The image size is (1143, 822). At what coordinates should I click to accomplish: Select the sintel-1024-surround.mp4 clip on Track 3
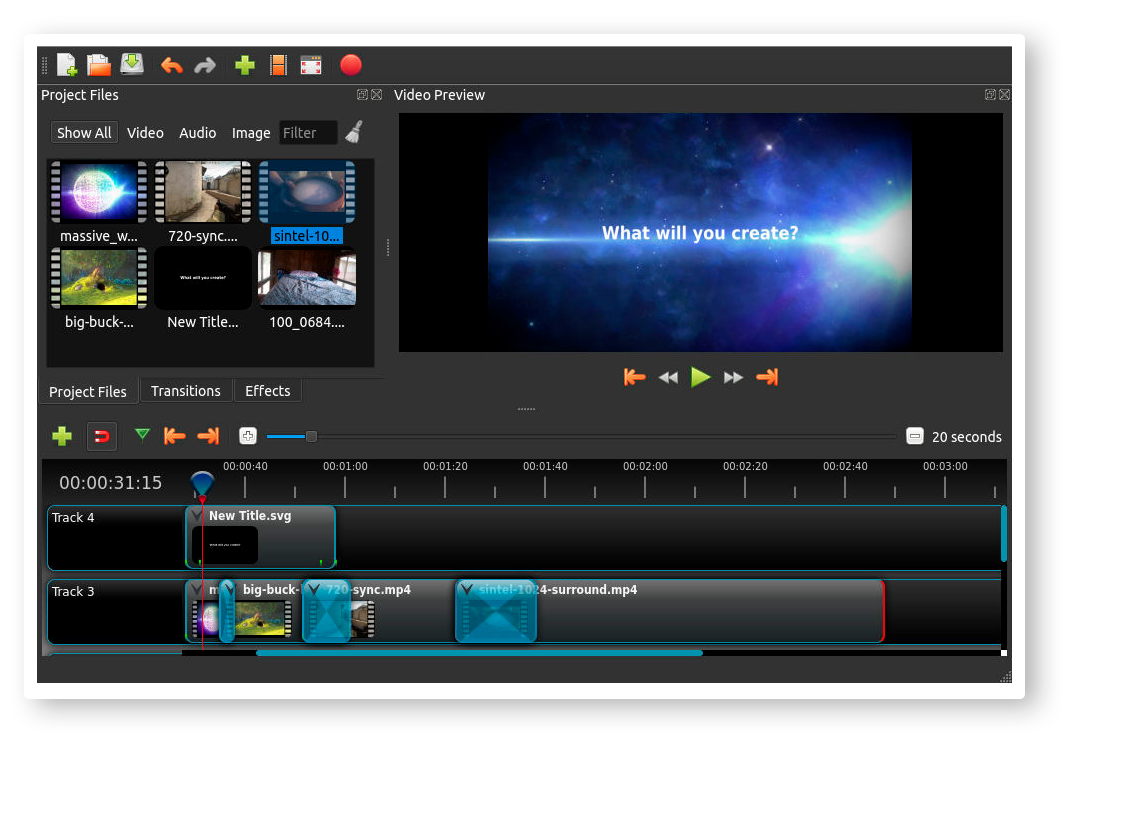(x=669, y=611)
